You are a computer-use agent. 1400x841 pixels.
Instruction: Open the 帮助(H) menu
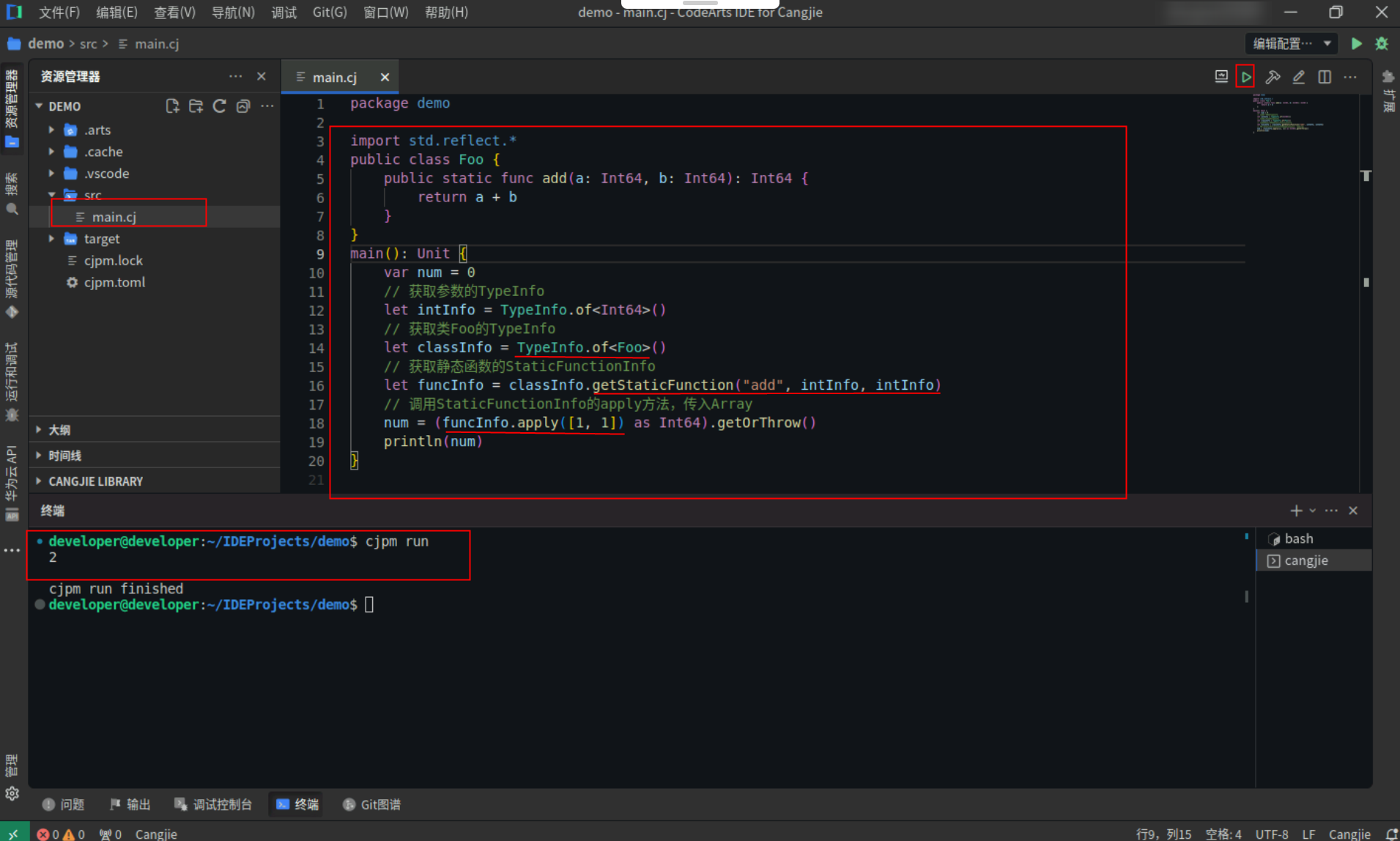[446, 12]
